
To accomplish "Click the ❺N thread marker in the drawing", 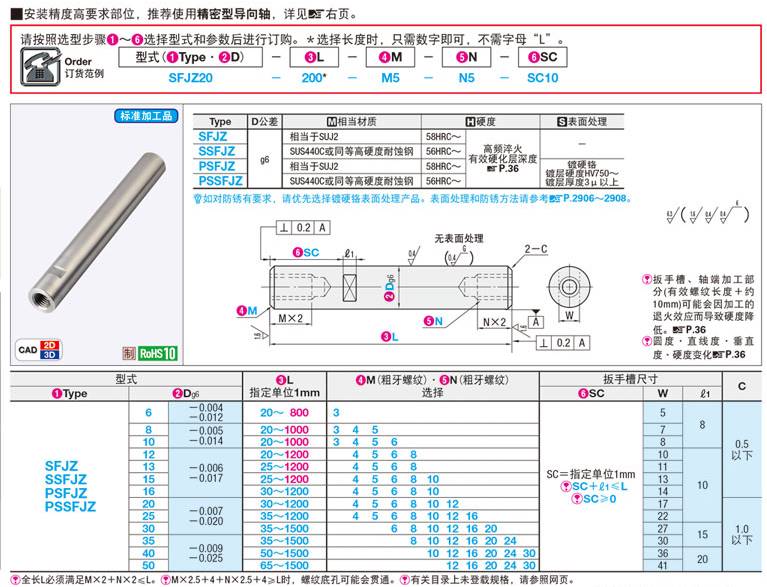I will point(432,321).
